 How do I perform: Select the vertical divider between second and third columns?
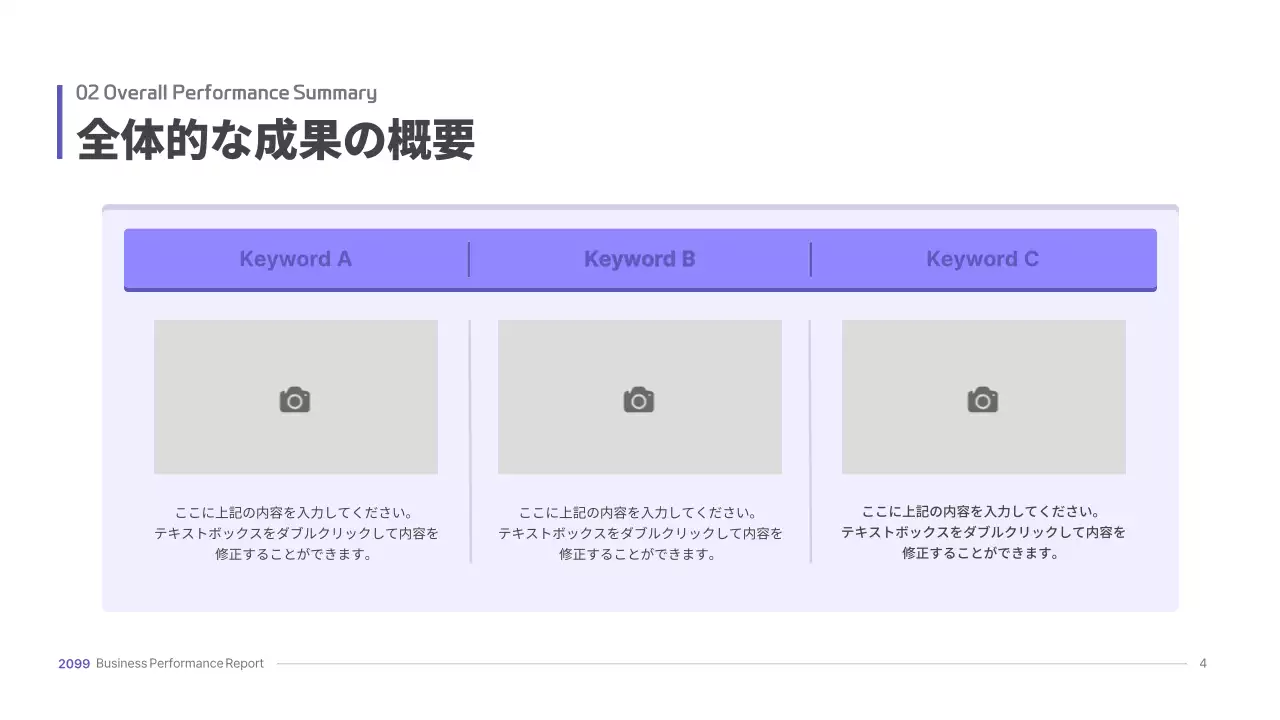tap(810, 441)
